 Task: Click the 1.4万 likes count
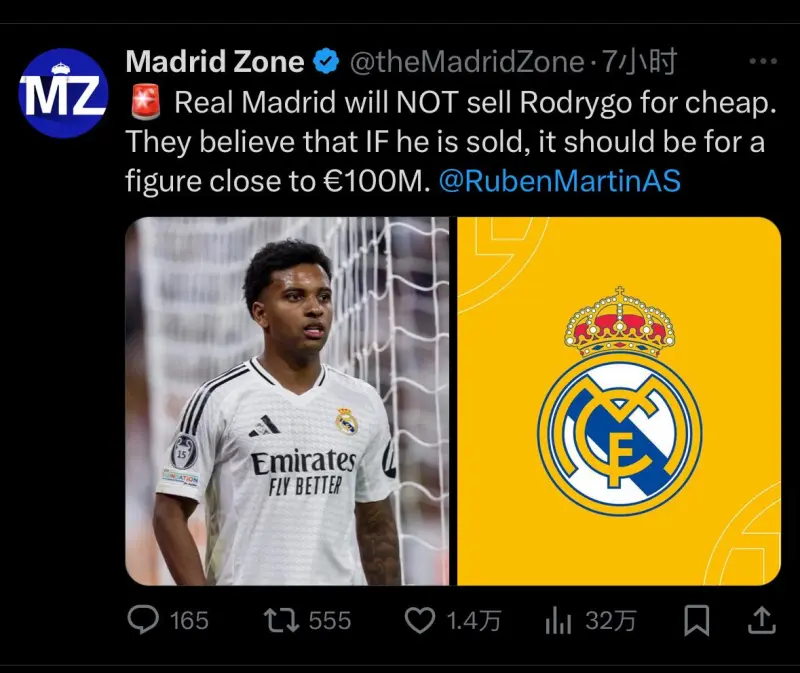point(473,621)
